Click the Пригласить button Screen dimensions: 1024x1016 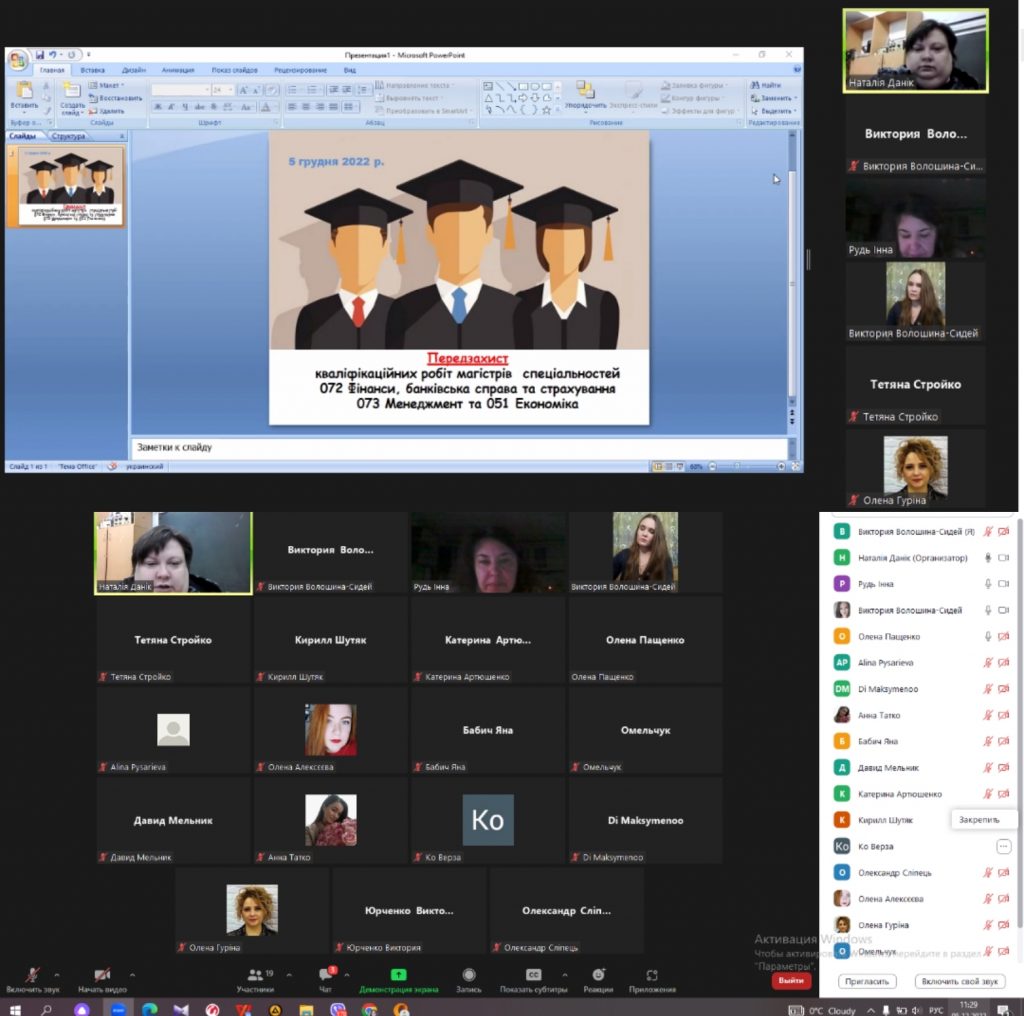(866, 981)
